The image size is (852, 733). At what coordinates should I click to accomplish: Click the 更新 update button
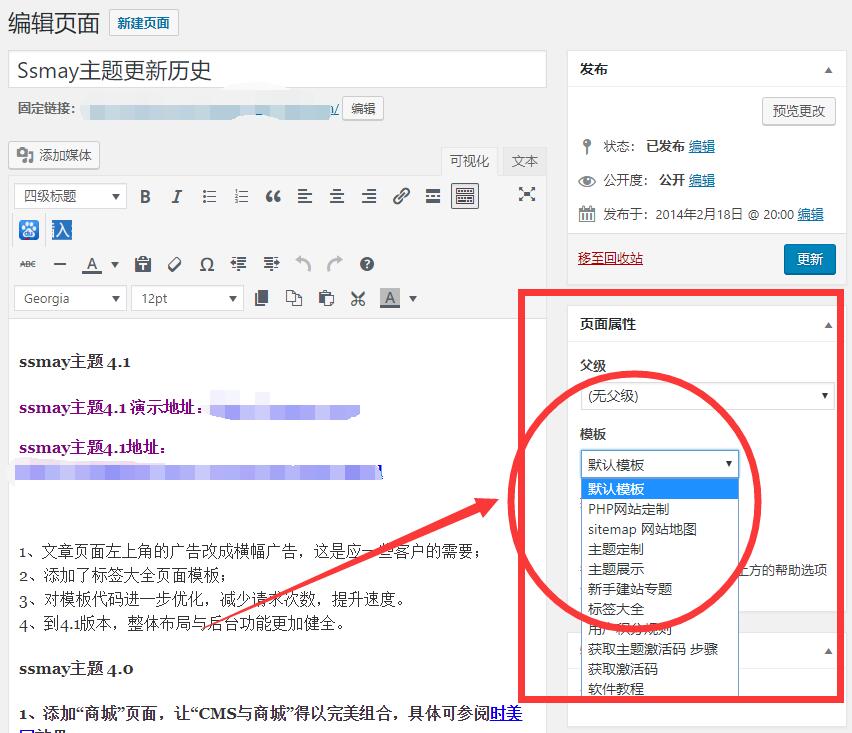point(810,259)
